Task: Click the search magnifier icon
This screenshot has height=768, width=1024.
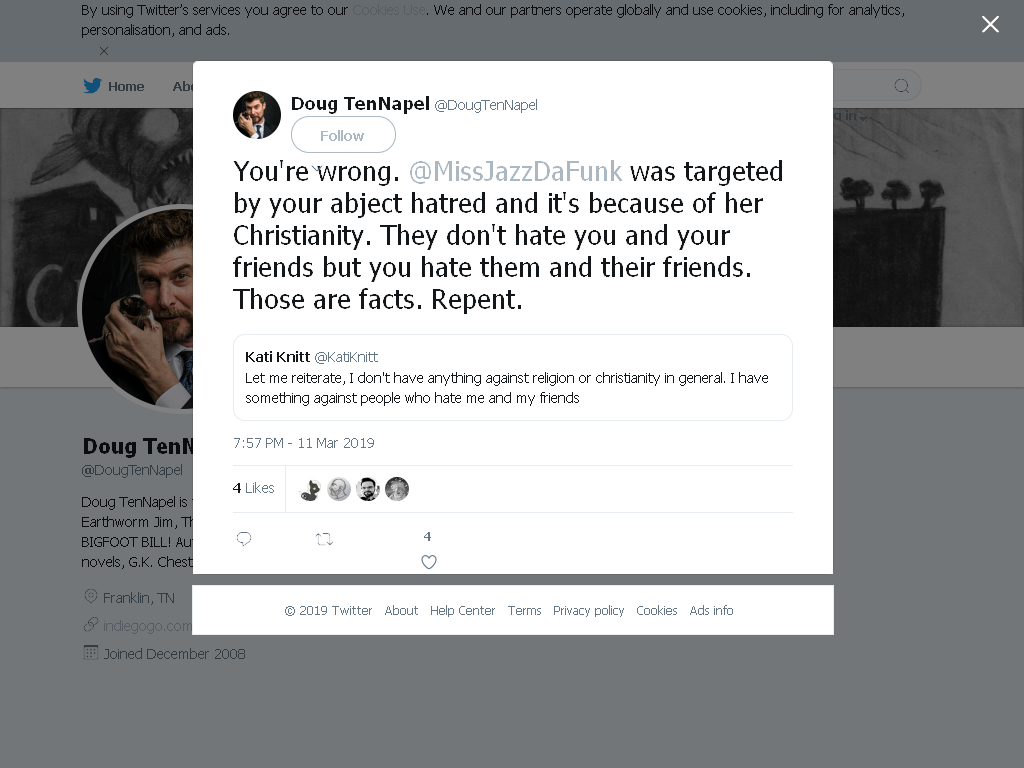Action: 901,86
